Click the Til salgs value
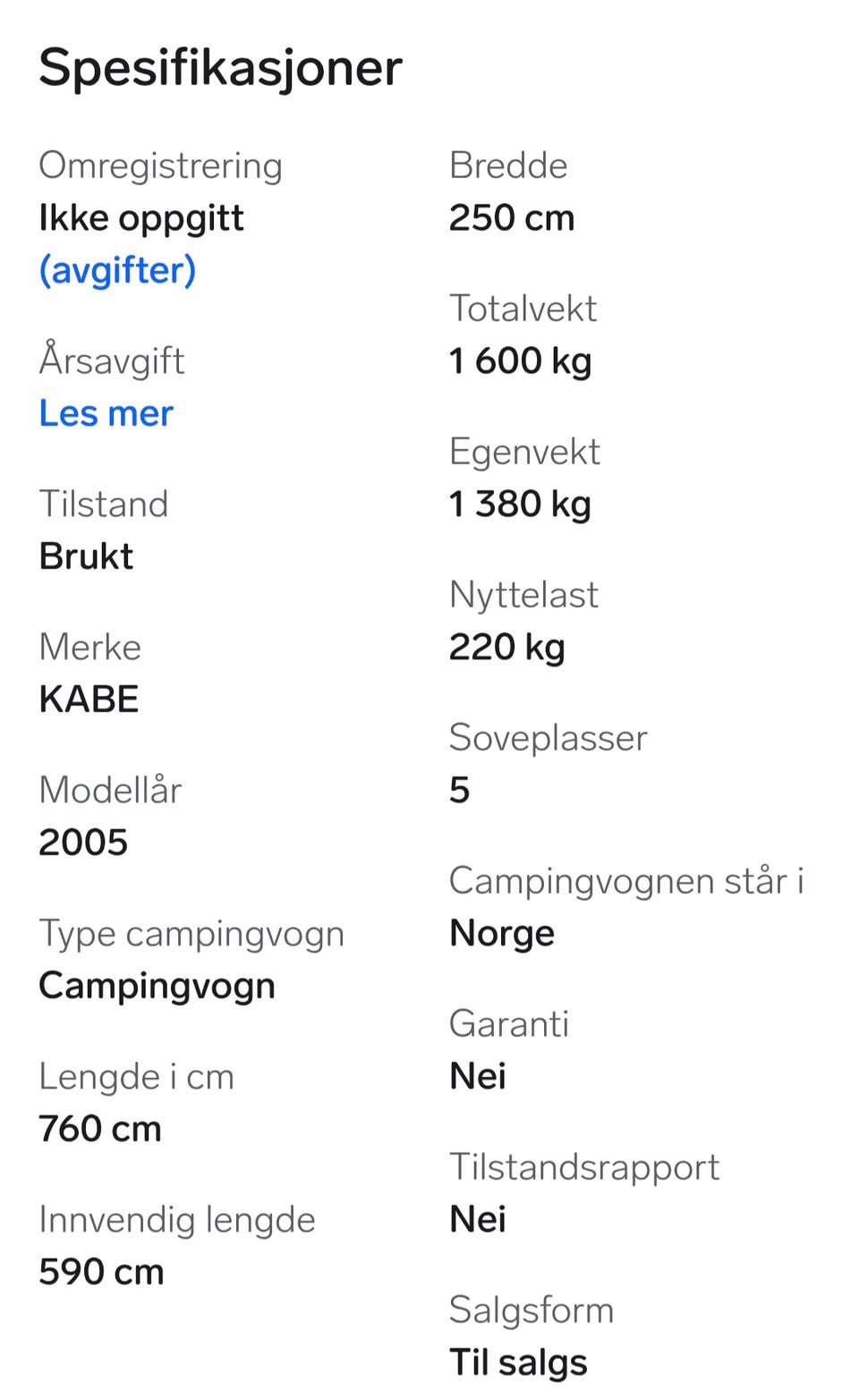This screenshot has width=859, height=1400. click(518, 1362)
